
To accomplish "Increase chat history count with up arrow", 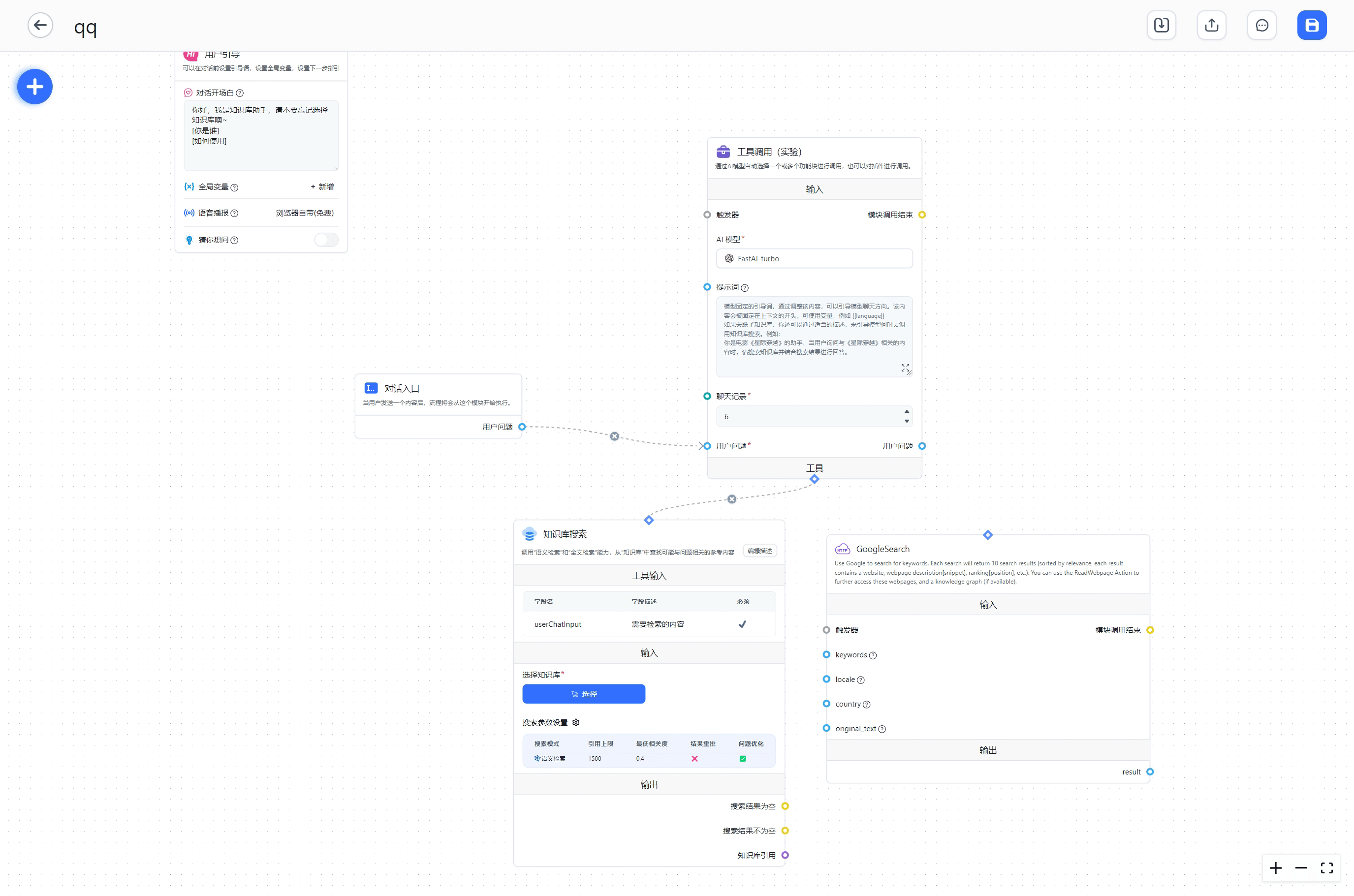I will pos(907,411).
